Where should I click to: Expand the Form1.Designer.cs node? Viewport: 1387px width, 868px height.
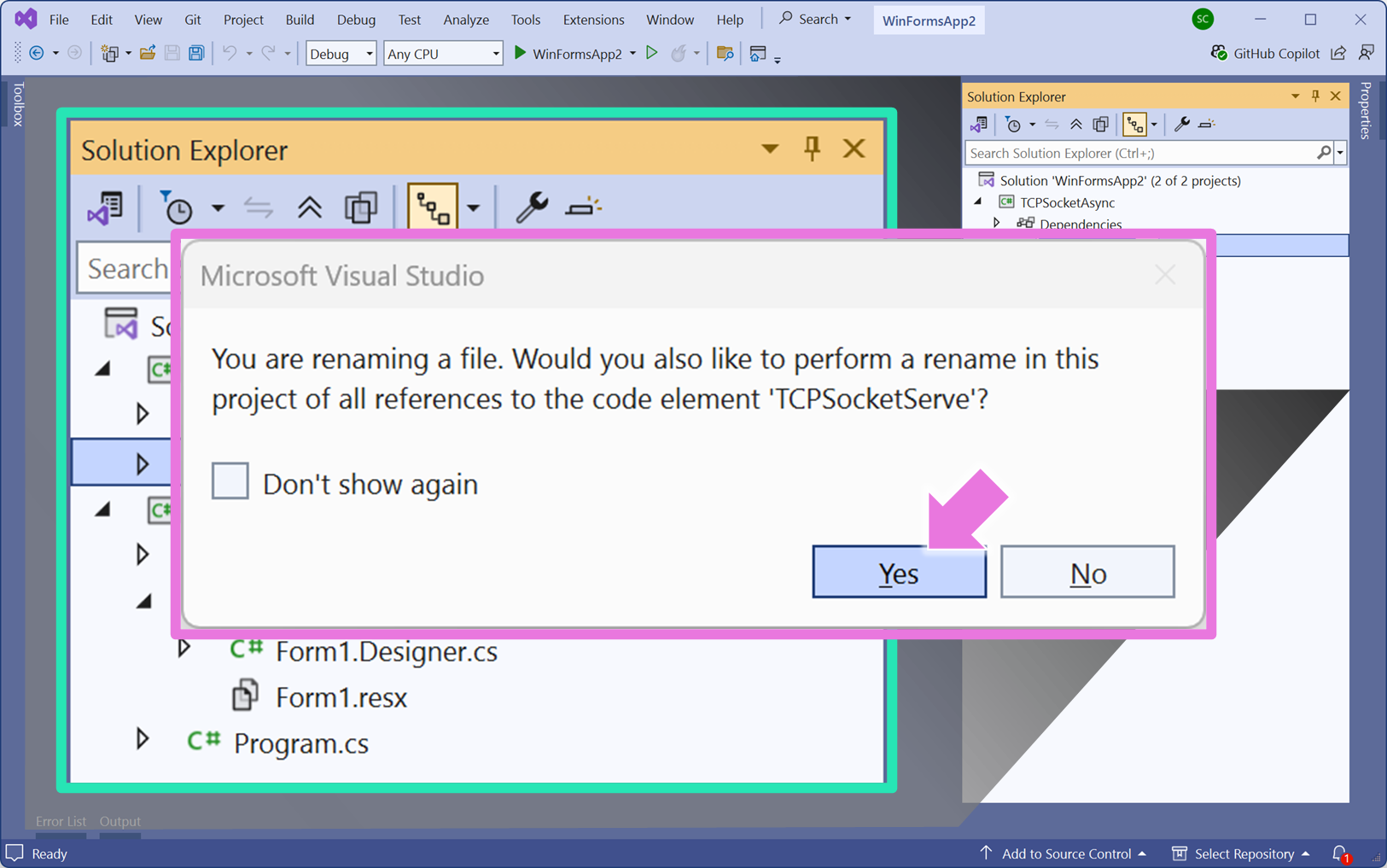[x=184, y=649]
